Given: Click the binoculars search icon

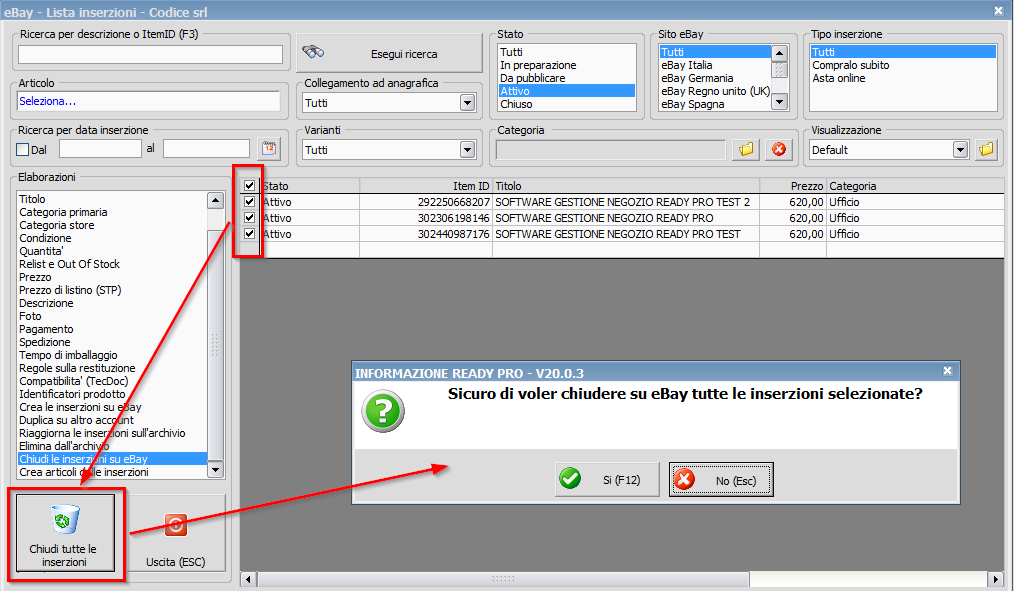Looking at the screenshot, I should (x=313, y=52).
